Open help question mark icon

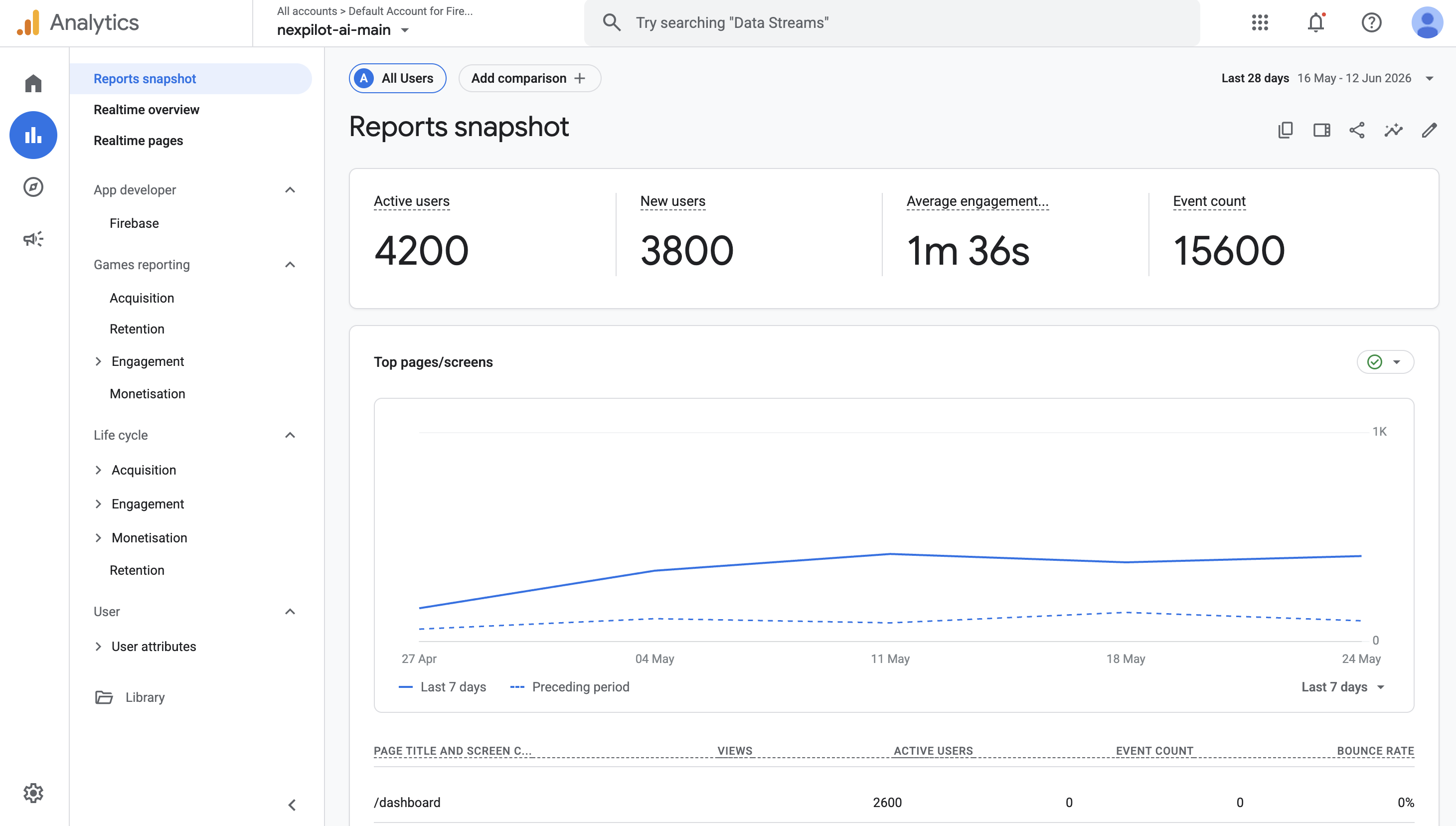tap(1371, 23)
